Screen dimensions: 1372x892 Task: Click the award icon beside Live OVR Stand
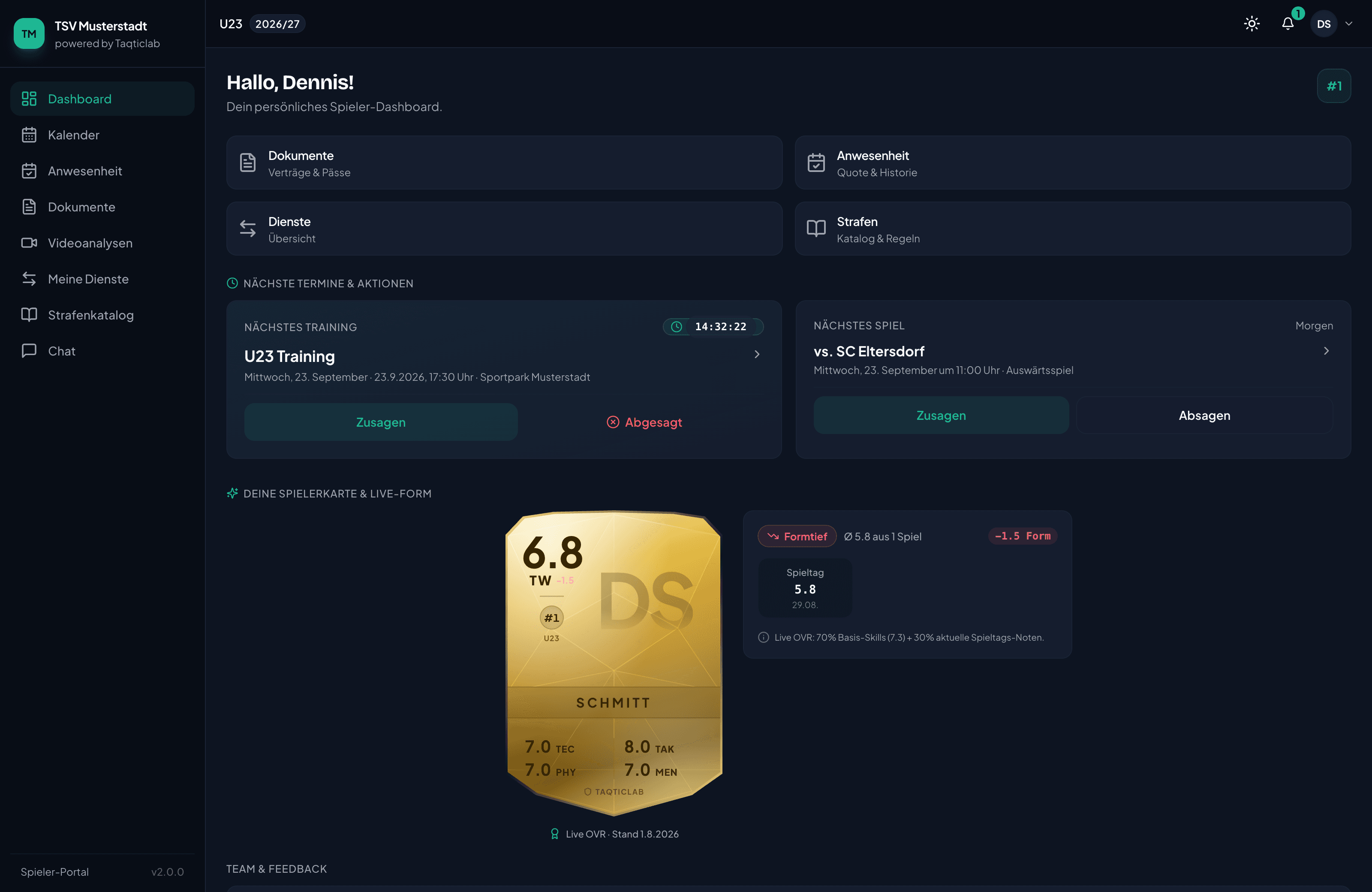(x=554, y=834)
